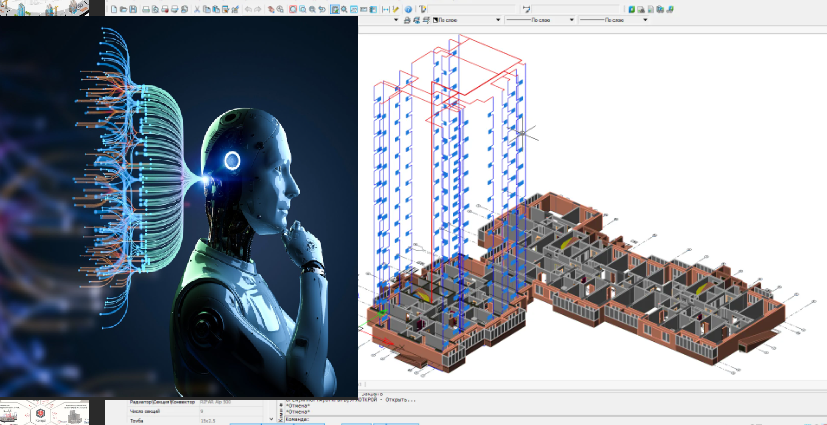Select the Радиатор|Секция|Конвектор property row
The width and height of the screenshot is (827, 425).
point(195,402)
